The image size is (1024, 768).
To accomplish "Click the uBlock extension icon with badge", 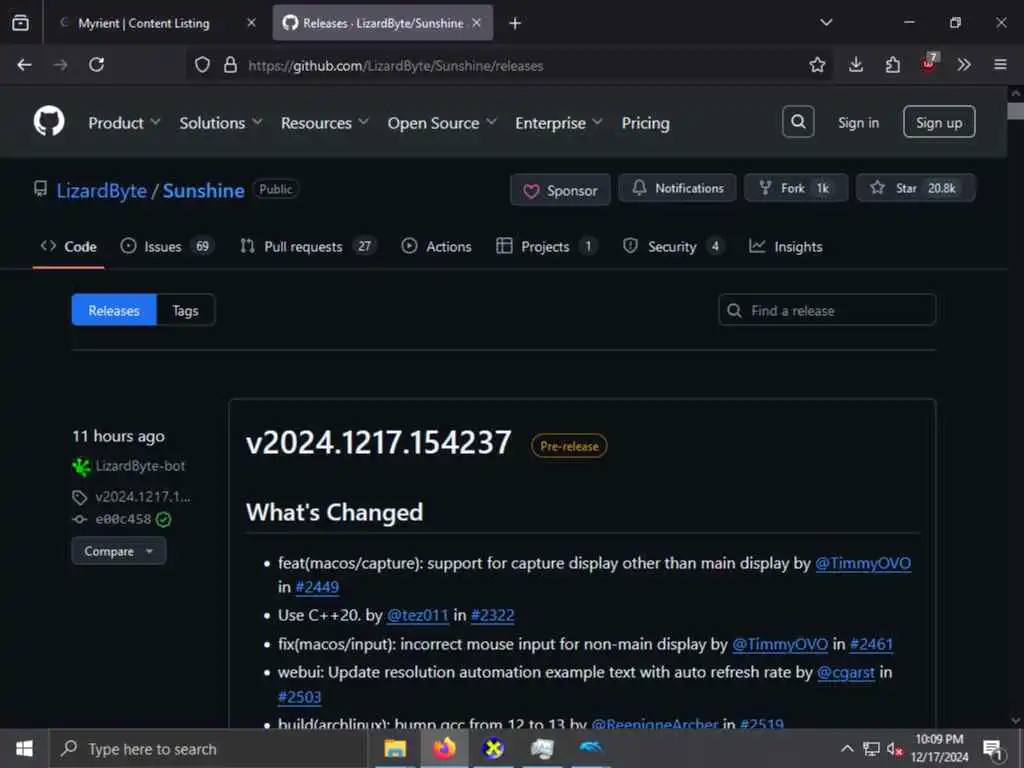I will [929, 63].
